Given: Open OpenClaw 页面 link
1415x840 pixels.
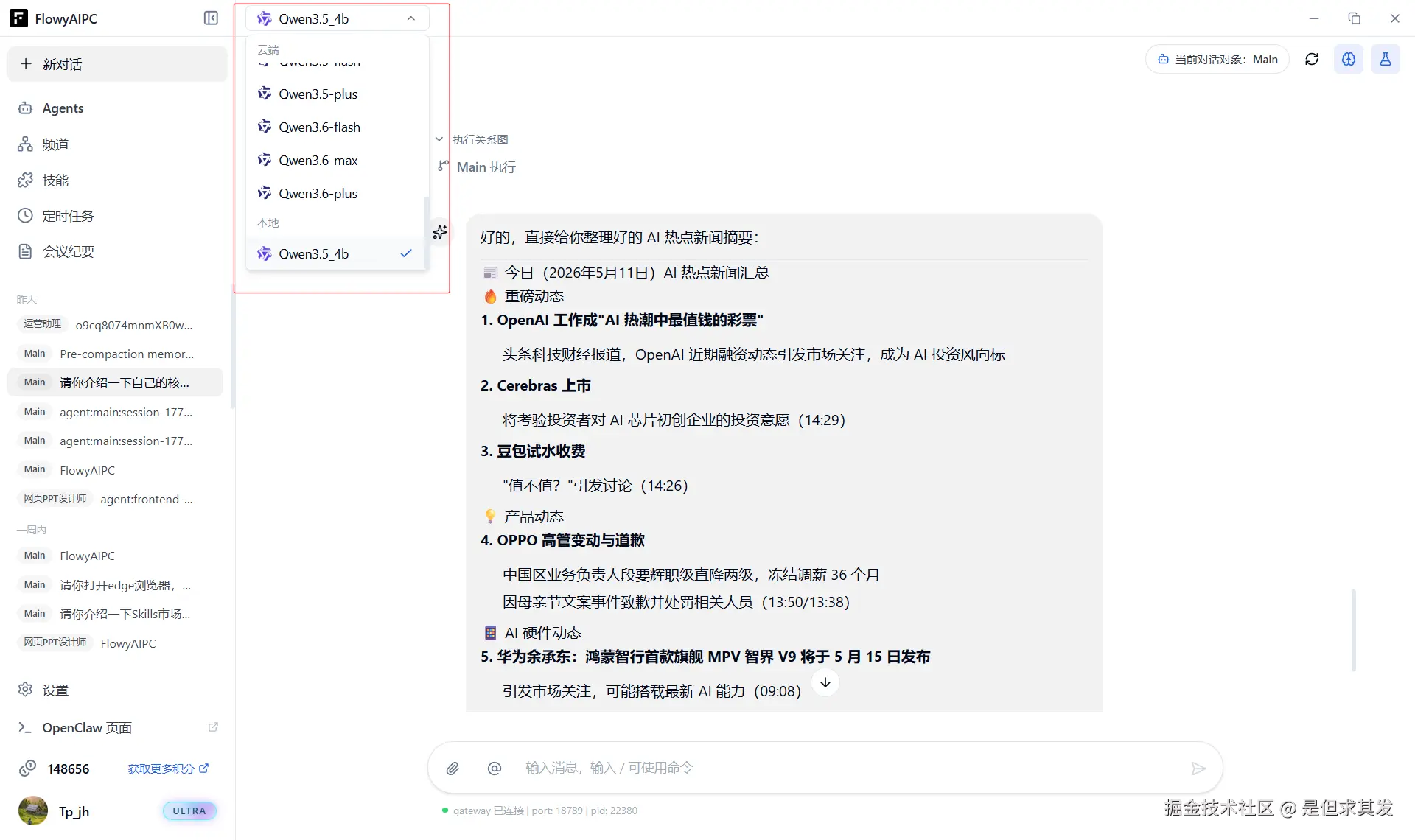Looking at the screenshot, I should pos(117,728).
